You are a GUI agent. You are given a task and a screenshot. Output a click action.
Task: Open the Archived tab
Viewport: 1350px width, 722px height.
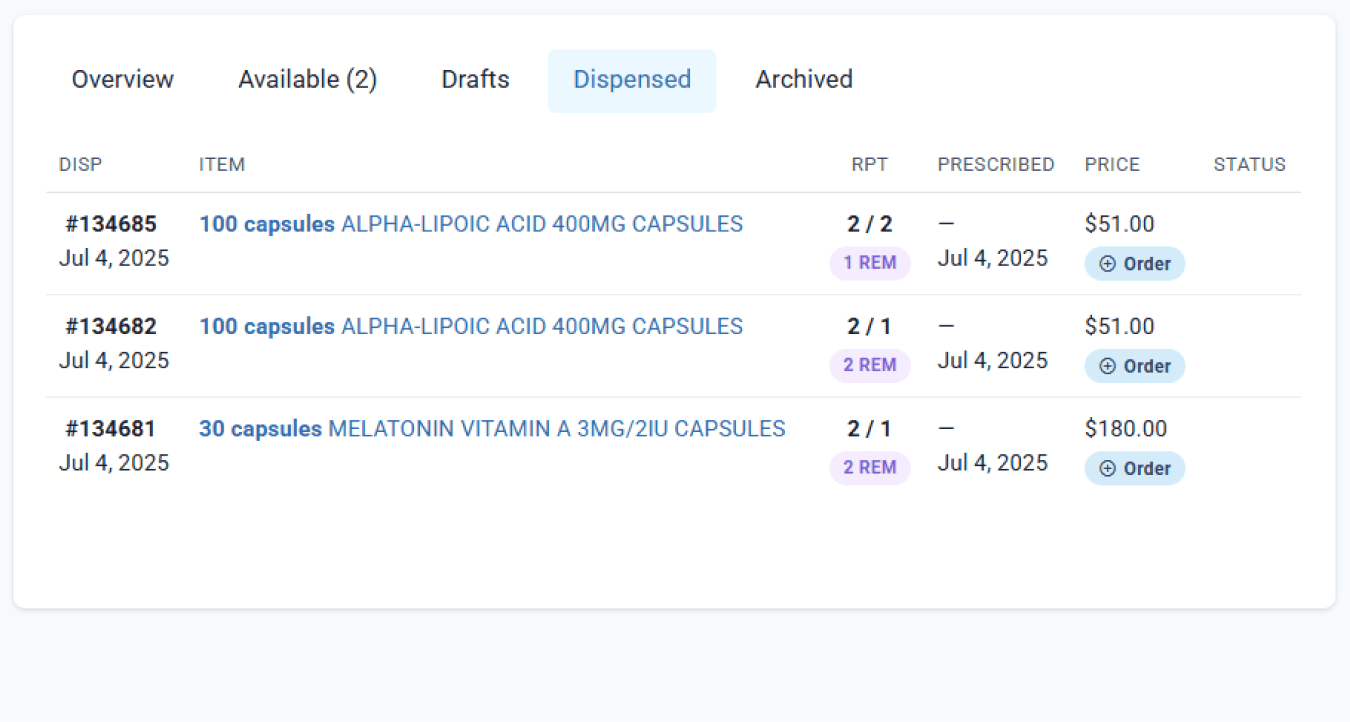click(804, 80)
